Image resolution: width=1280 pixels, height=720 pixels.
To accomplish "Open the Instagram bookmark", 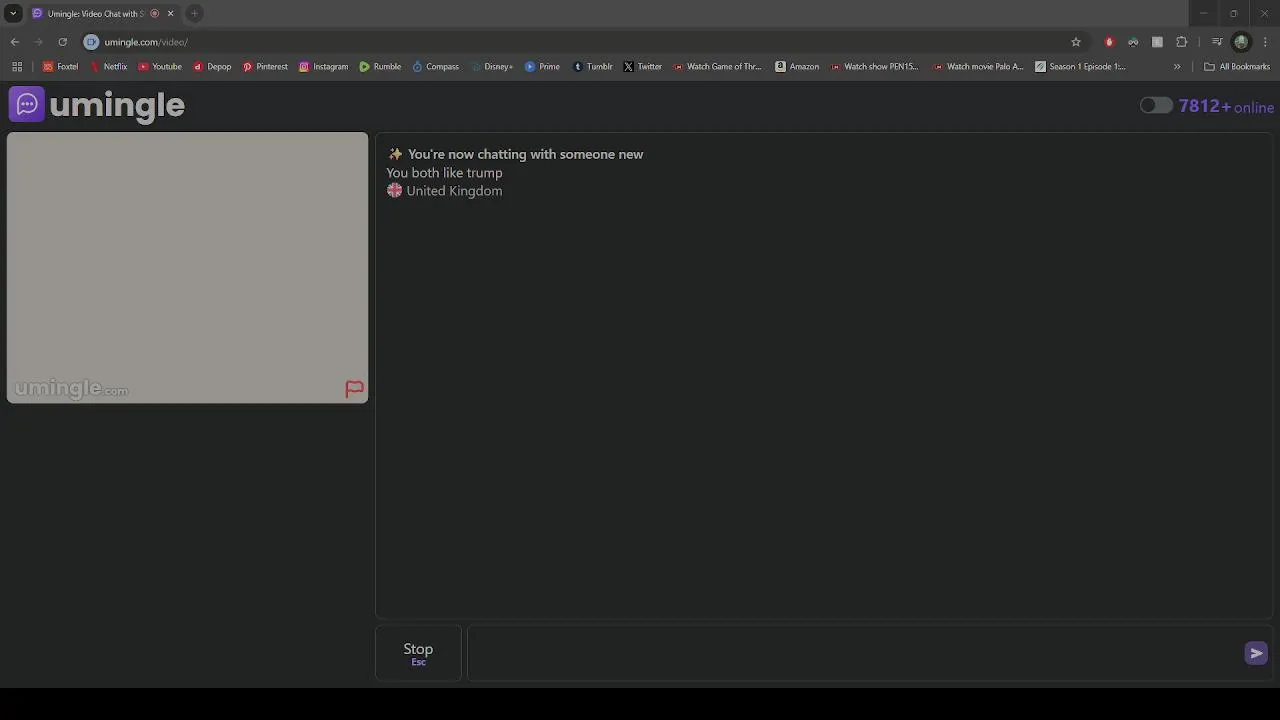I will (324, 67).
